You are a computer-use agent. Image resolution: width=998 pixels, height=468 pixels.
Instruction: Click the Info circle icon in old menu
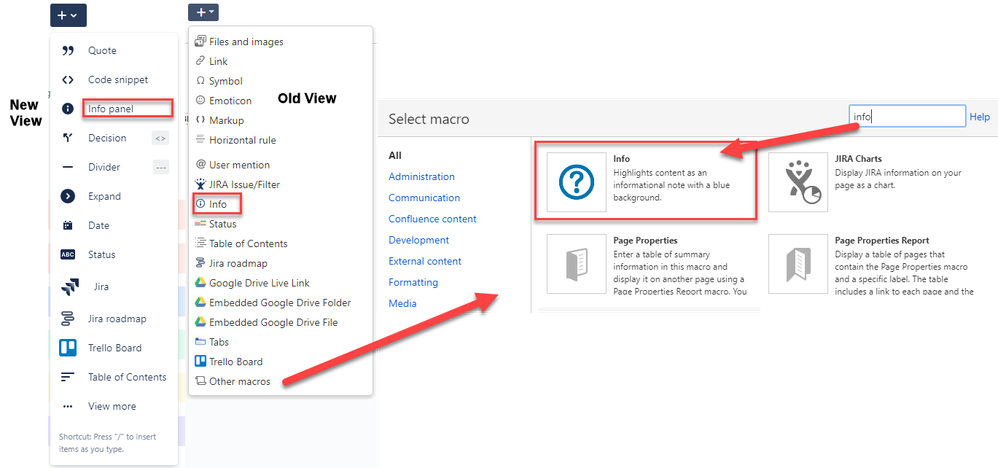[x=200, y=204]
